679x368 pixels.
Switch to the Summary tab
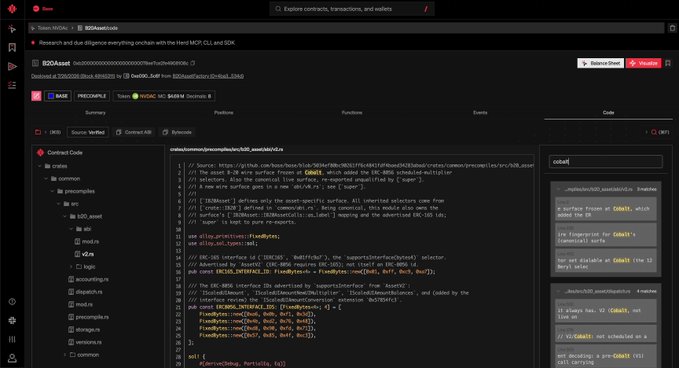point(95,113)
